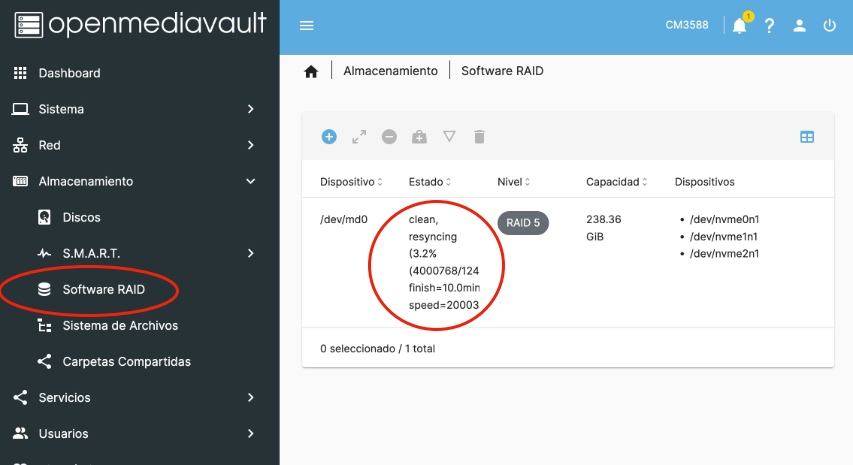853x465 pixels.
Task: Click the Sistema de Archivos tree icon
Action: [44, 326]
